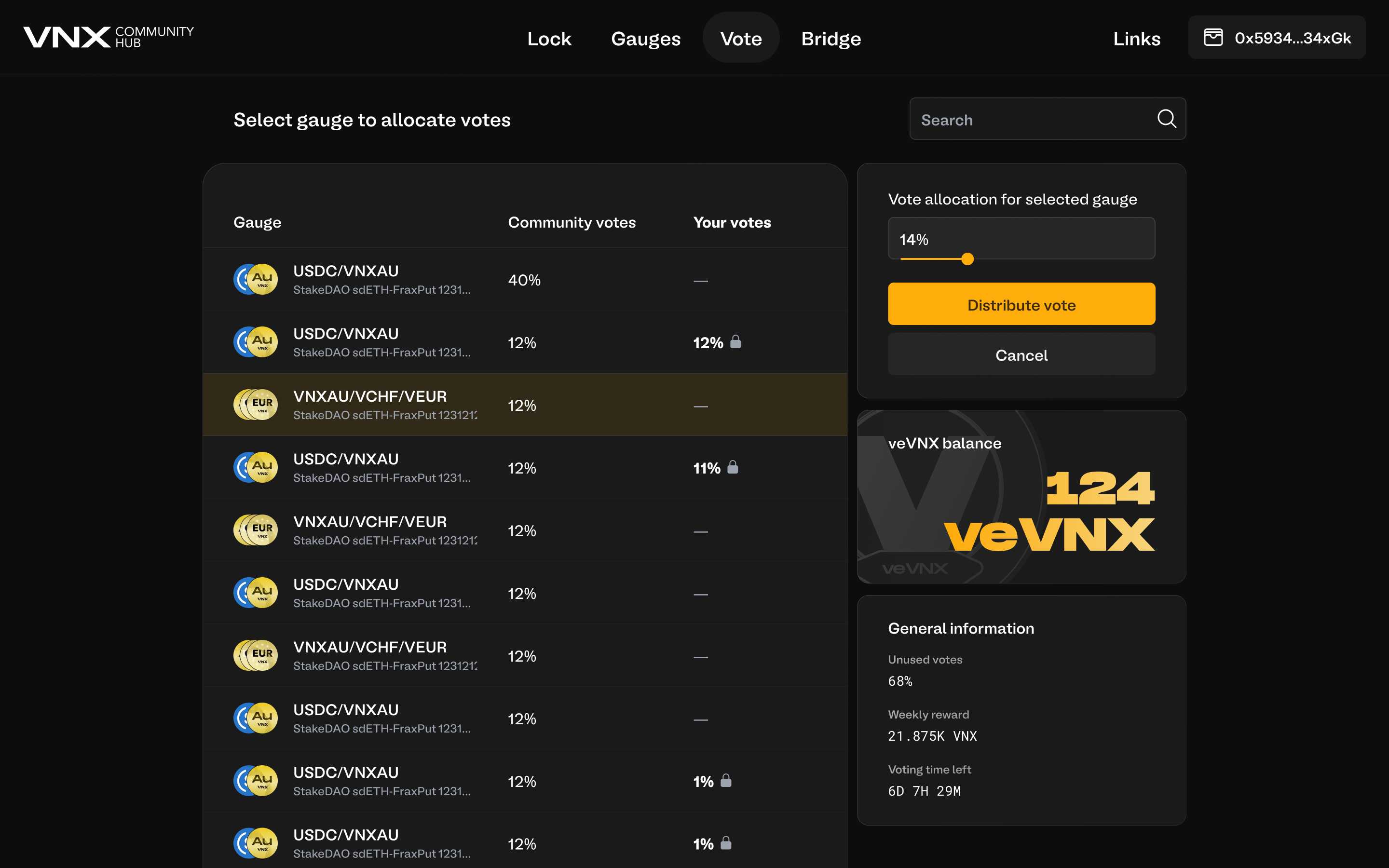Sort by the Your votes column header

pyautogui.click(x=731, y=222)
